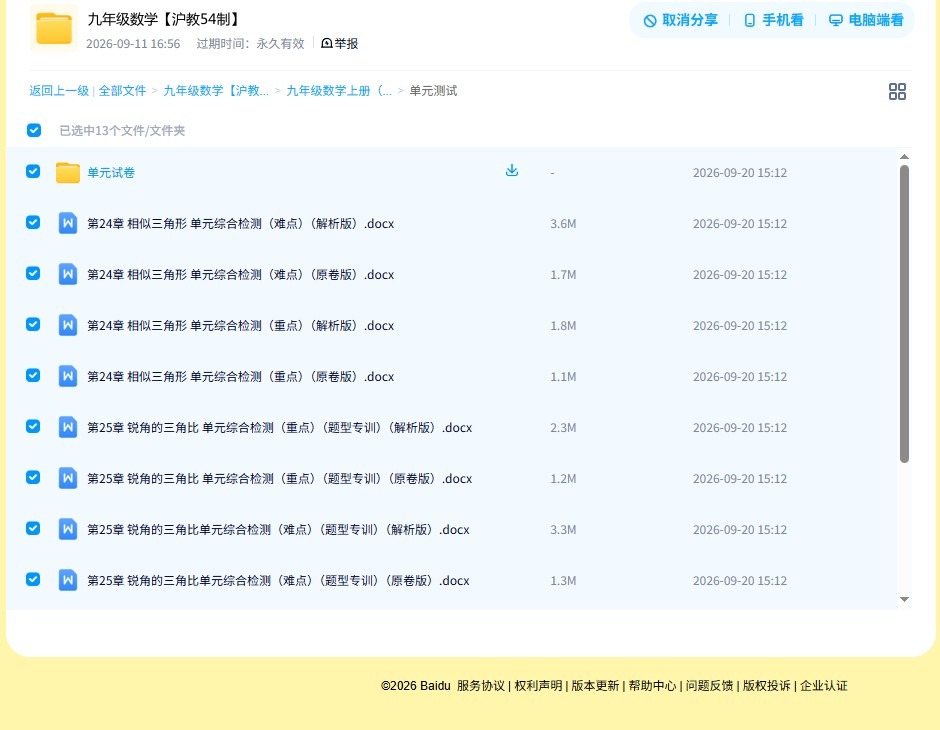Uncheck 第24章 重点 原卷版 checkbox

pyautogui.click(x=33, y=375)
